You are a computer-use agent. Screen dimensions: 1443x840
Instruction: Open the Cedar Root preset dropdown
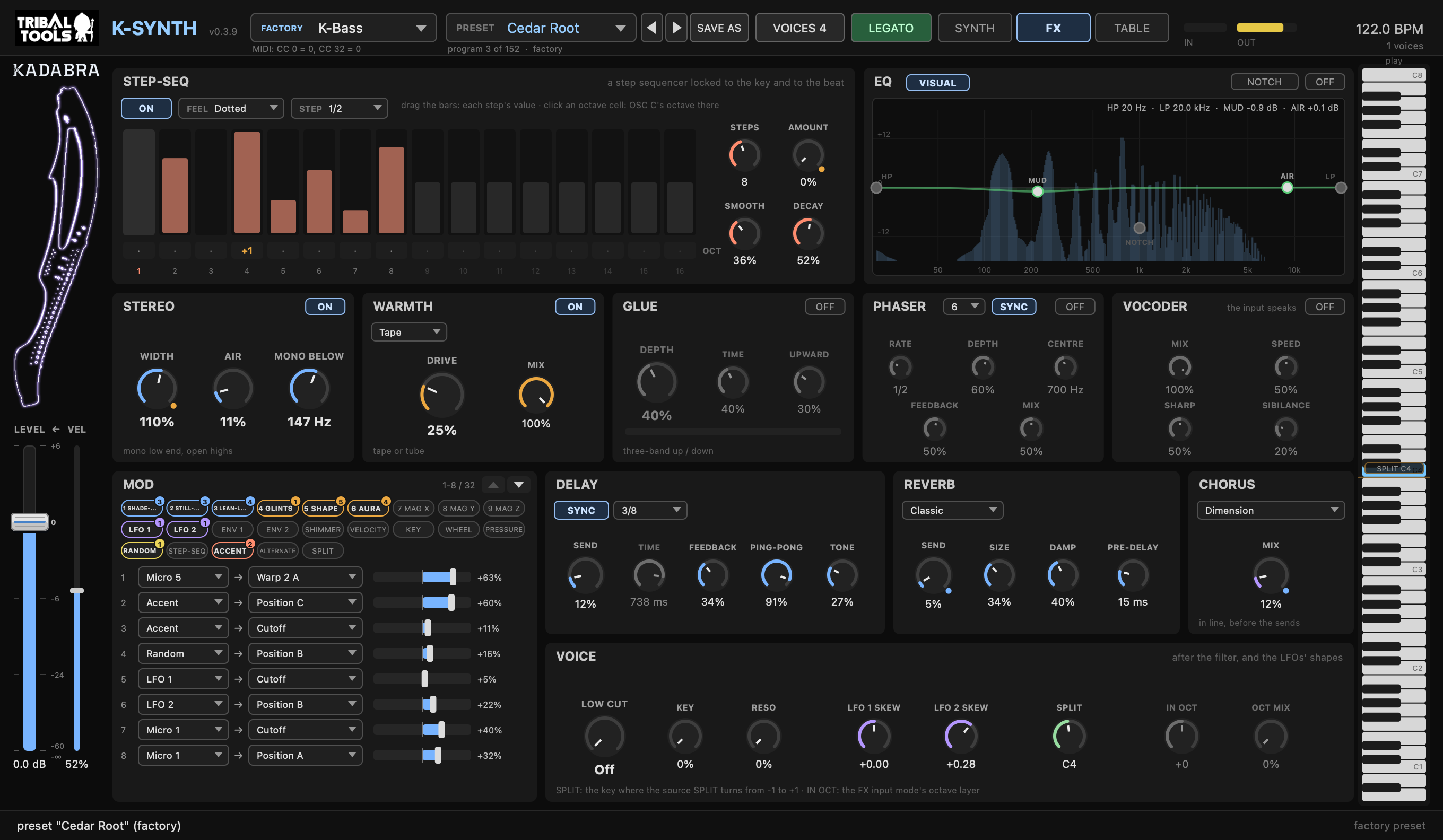click(540, 28)
